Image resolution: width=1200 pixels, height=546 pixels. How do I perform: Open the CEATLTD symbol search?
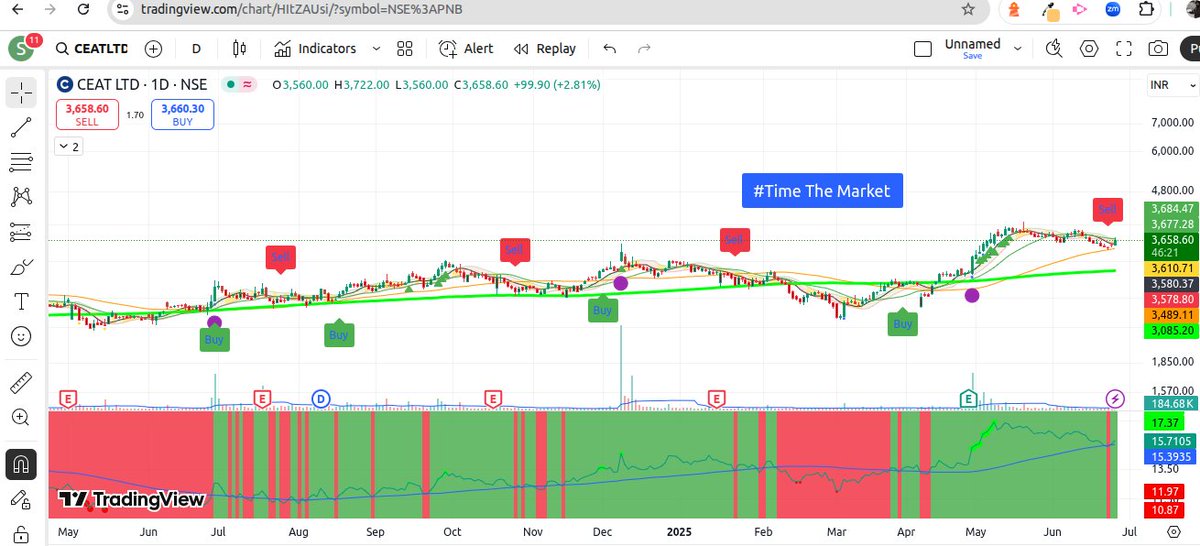(92, 48)
